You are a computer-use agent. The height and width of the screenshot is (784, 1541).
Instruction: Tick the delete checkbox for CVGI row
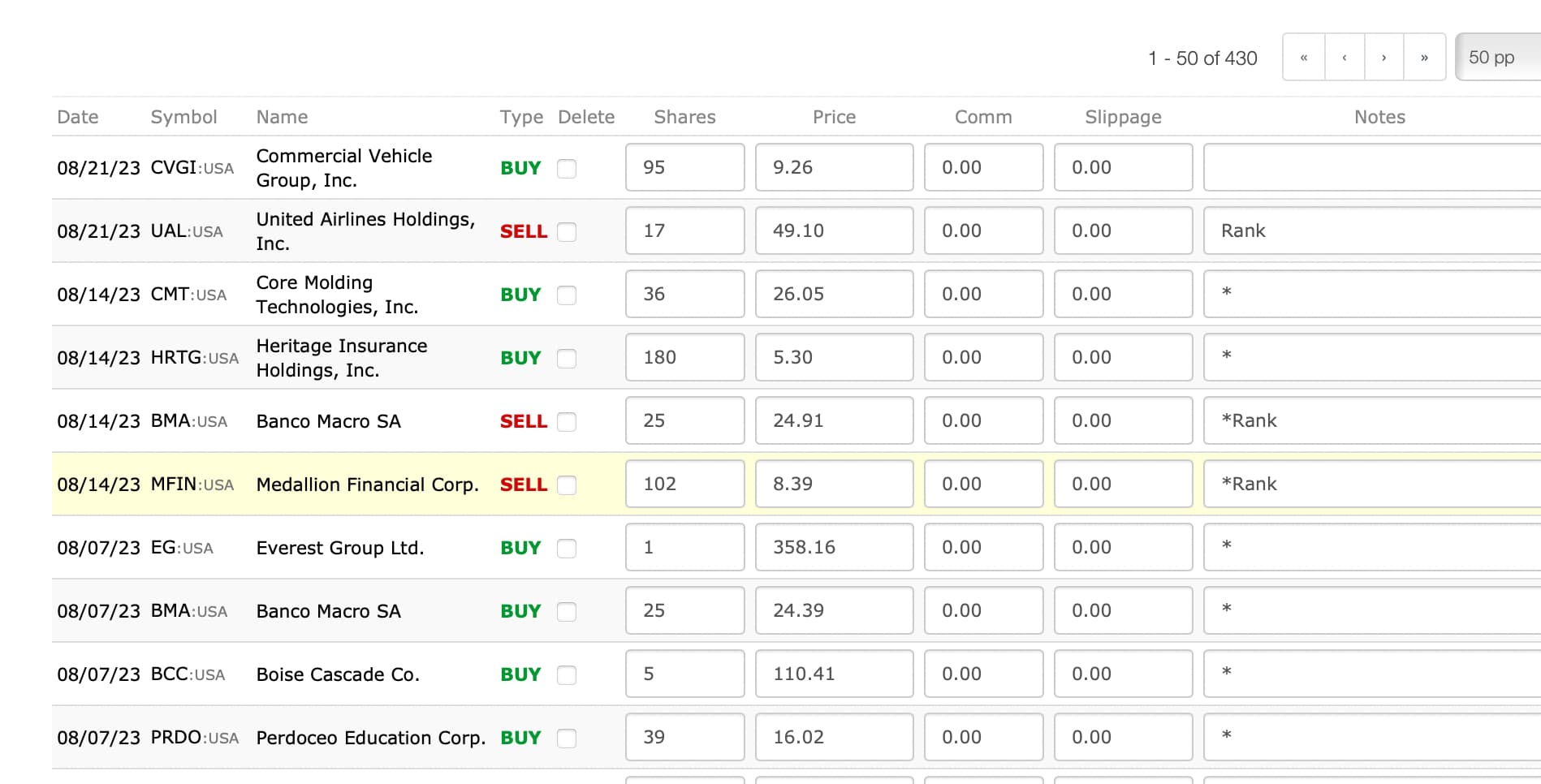pyautogui.click(x=567, y=168)
